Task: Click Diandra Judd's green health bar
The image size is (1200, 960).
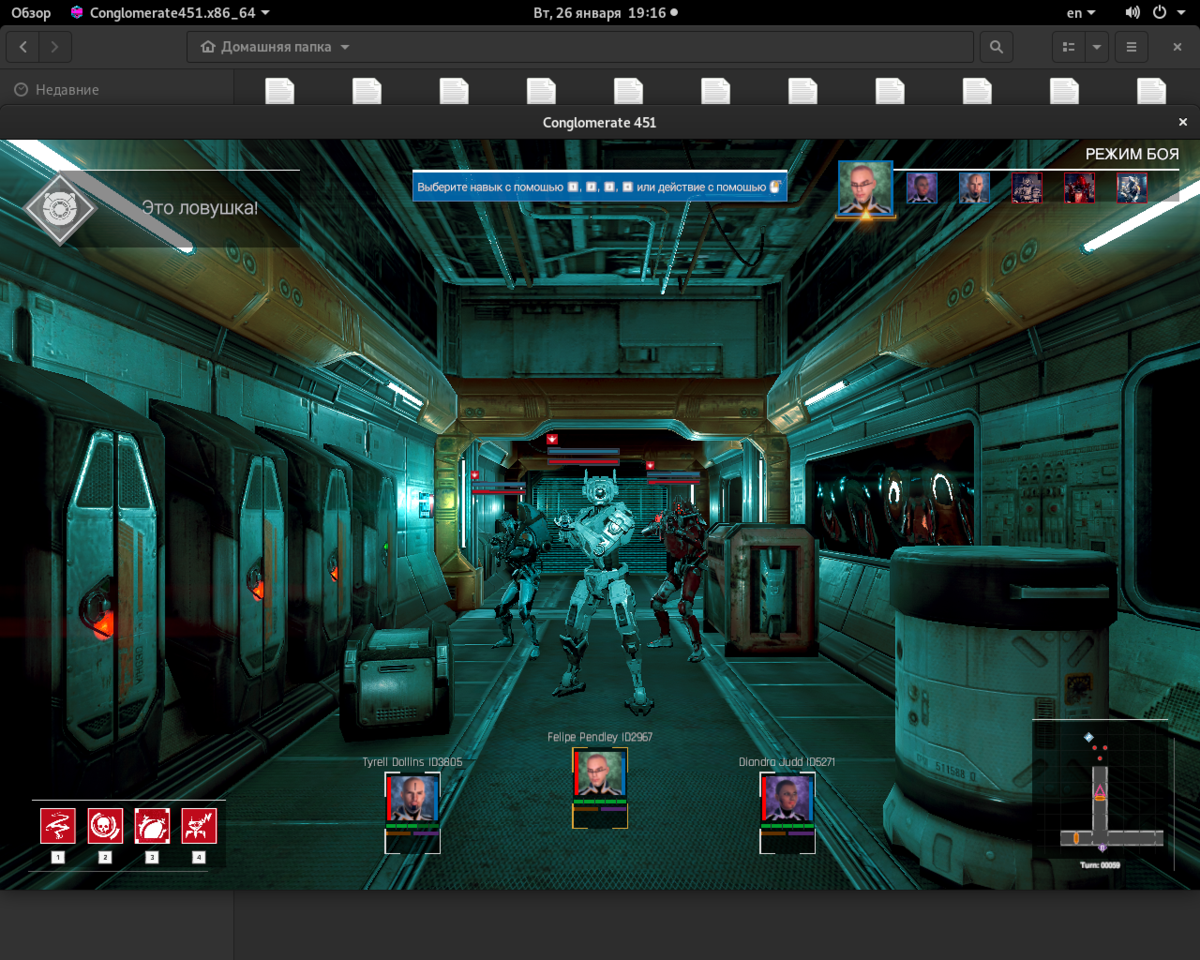Action: [788, 826]
